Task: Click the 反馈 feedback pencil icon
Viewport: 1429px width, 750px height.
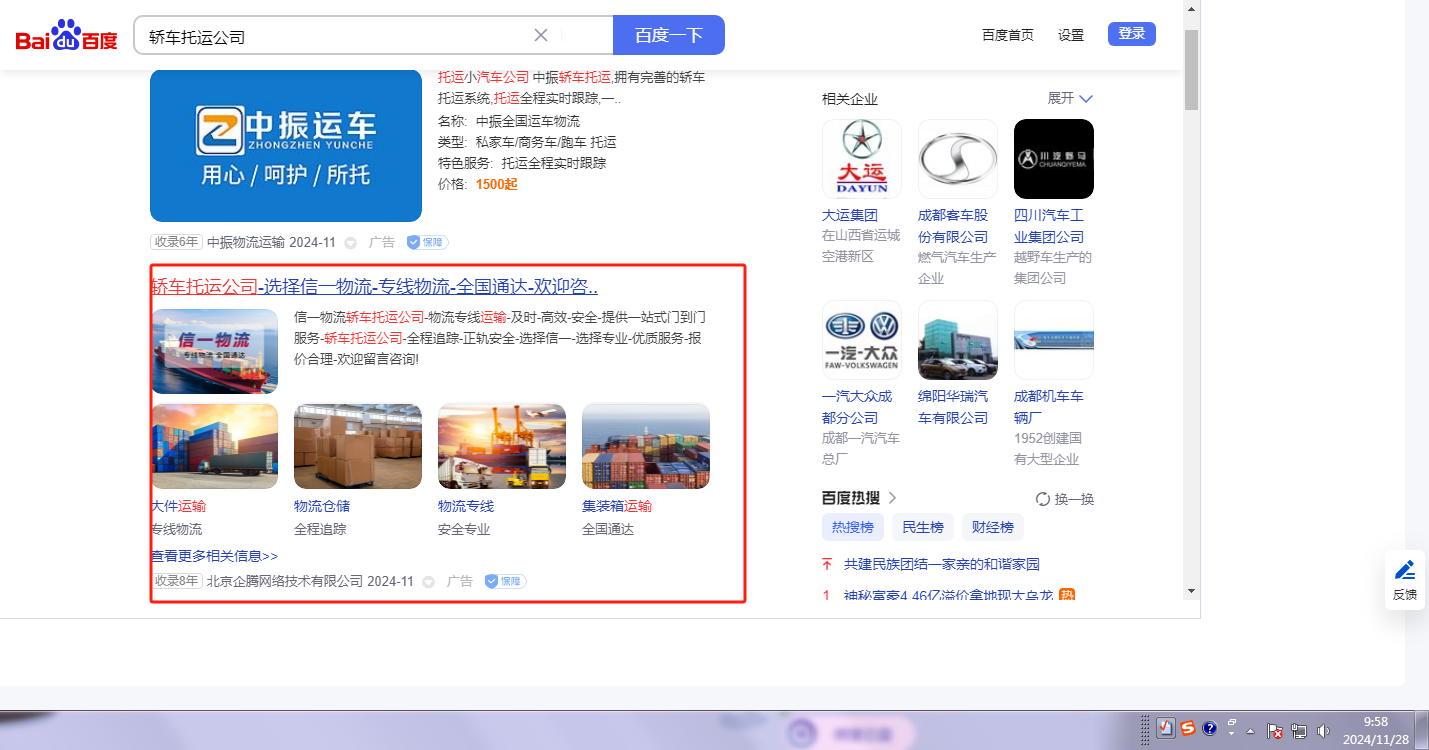Action: [1405, 570]
